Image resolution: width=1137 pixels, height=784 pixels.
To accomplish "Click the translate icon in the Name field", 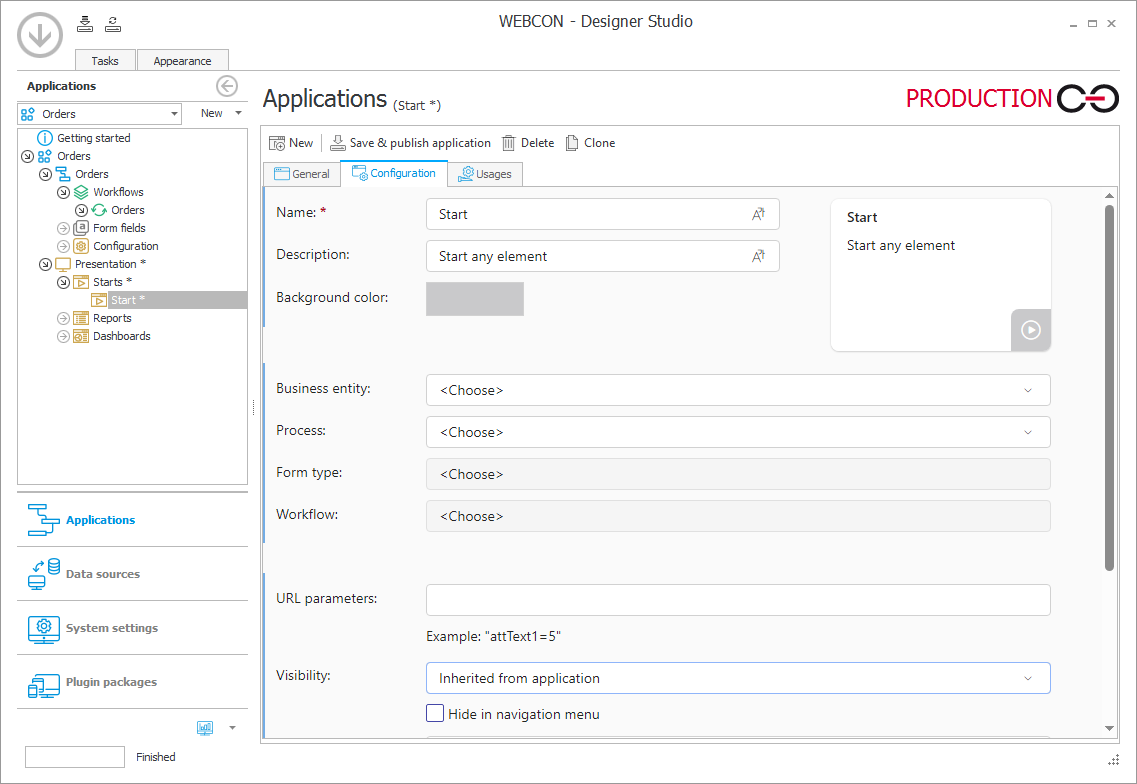I will tap(758, 214).
